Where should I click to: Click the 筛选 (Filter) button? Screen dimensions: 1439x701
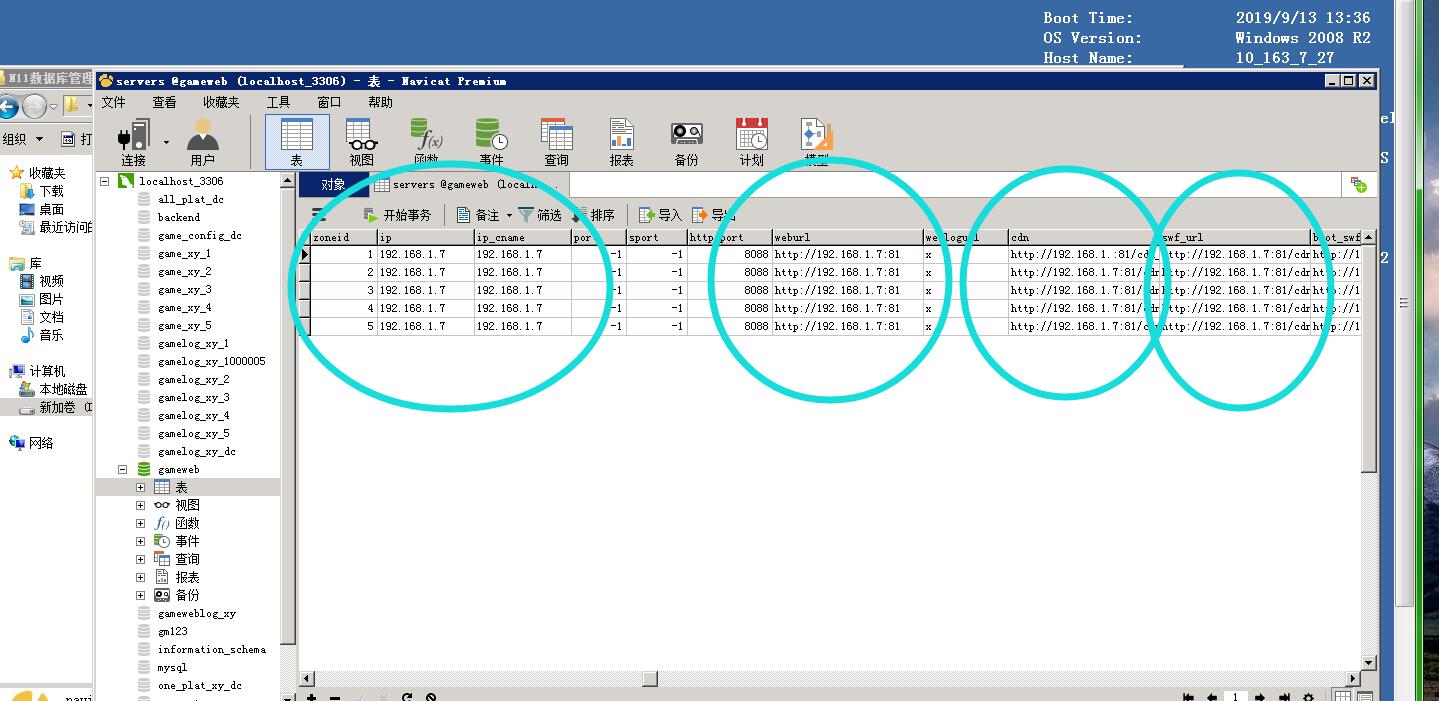click(540, 215)
